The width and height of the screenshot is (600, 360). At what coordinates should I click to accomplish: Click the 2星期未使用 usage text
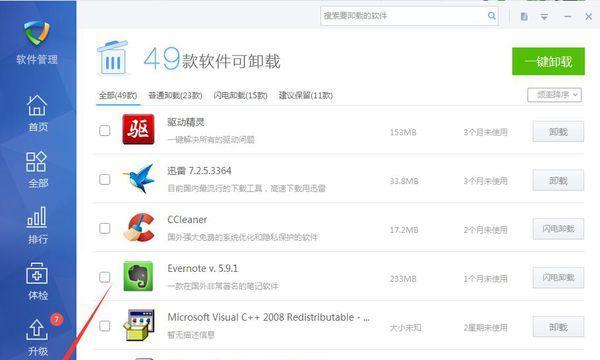[x=486, y=327]
